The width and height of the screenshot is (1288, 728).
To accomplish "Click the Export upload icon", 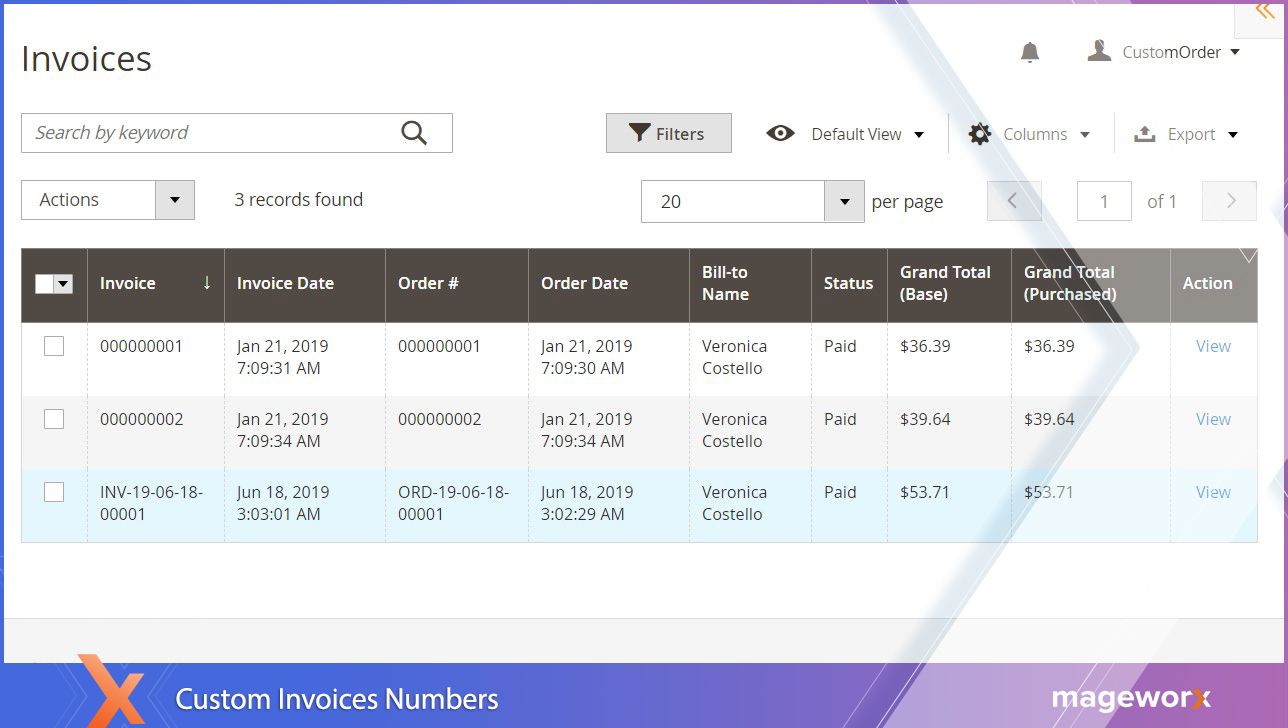I will pos(1144,134).
